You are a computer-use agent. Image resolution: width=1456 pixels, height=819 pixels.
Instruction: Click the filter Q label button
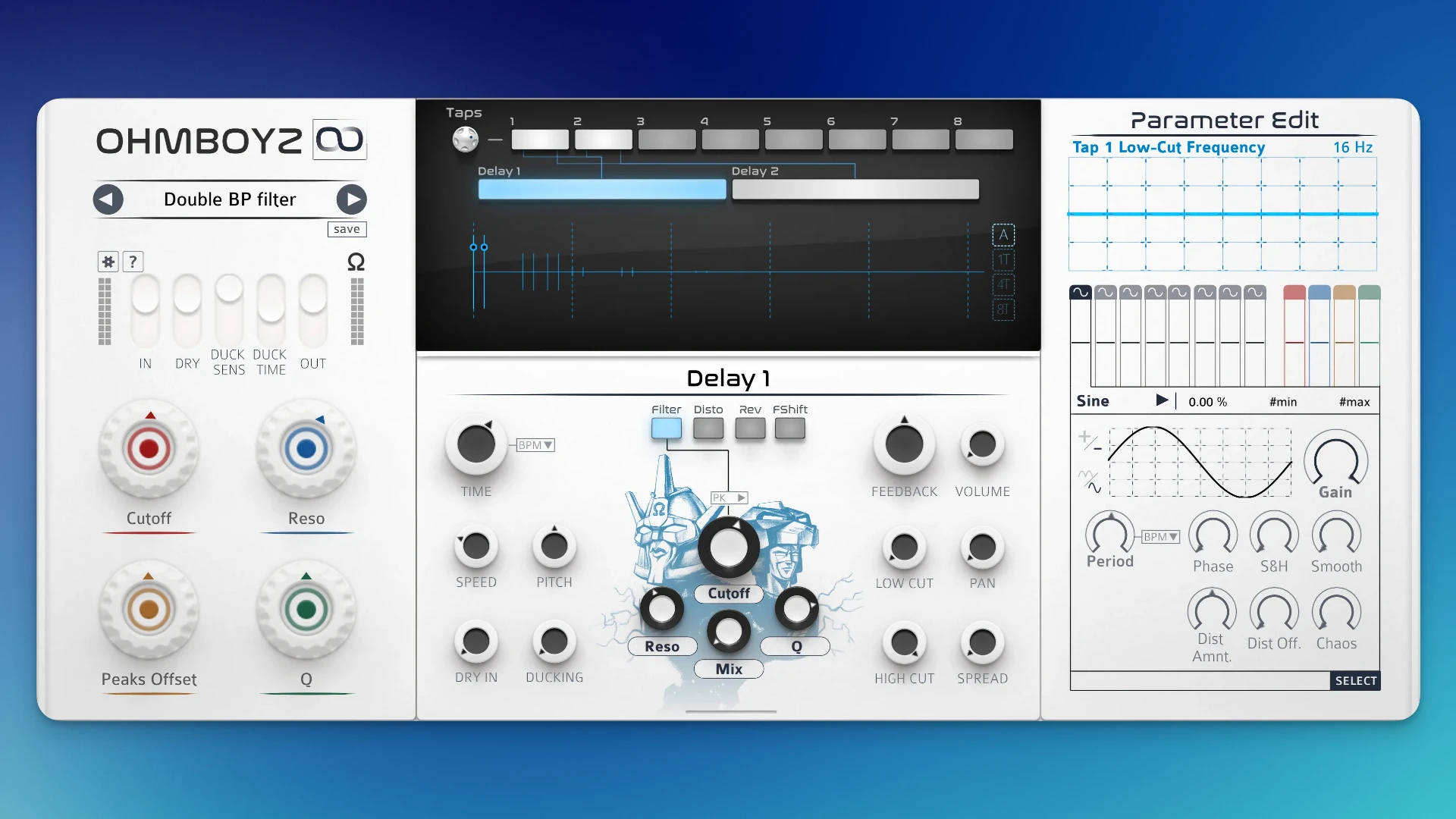[x=796, y=647]
